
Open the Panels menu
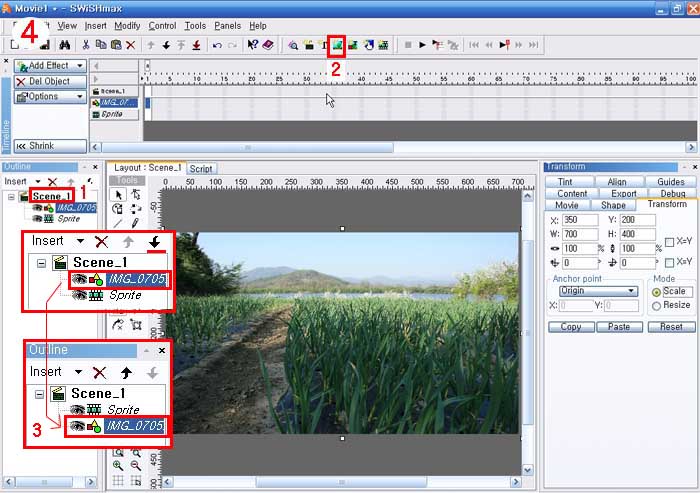click(x=227, y=26)
